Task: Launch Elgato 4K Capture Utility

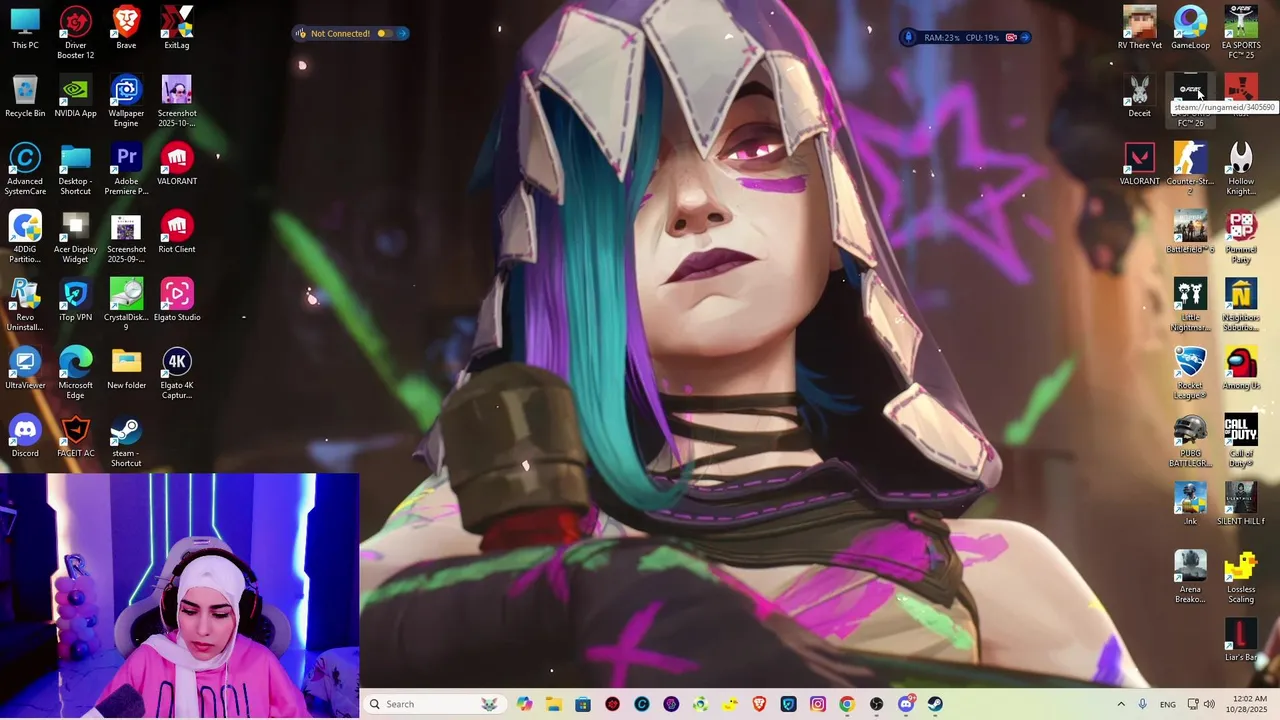Action: pyautogui.click(x=177, y=372)
